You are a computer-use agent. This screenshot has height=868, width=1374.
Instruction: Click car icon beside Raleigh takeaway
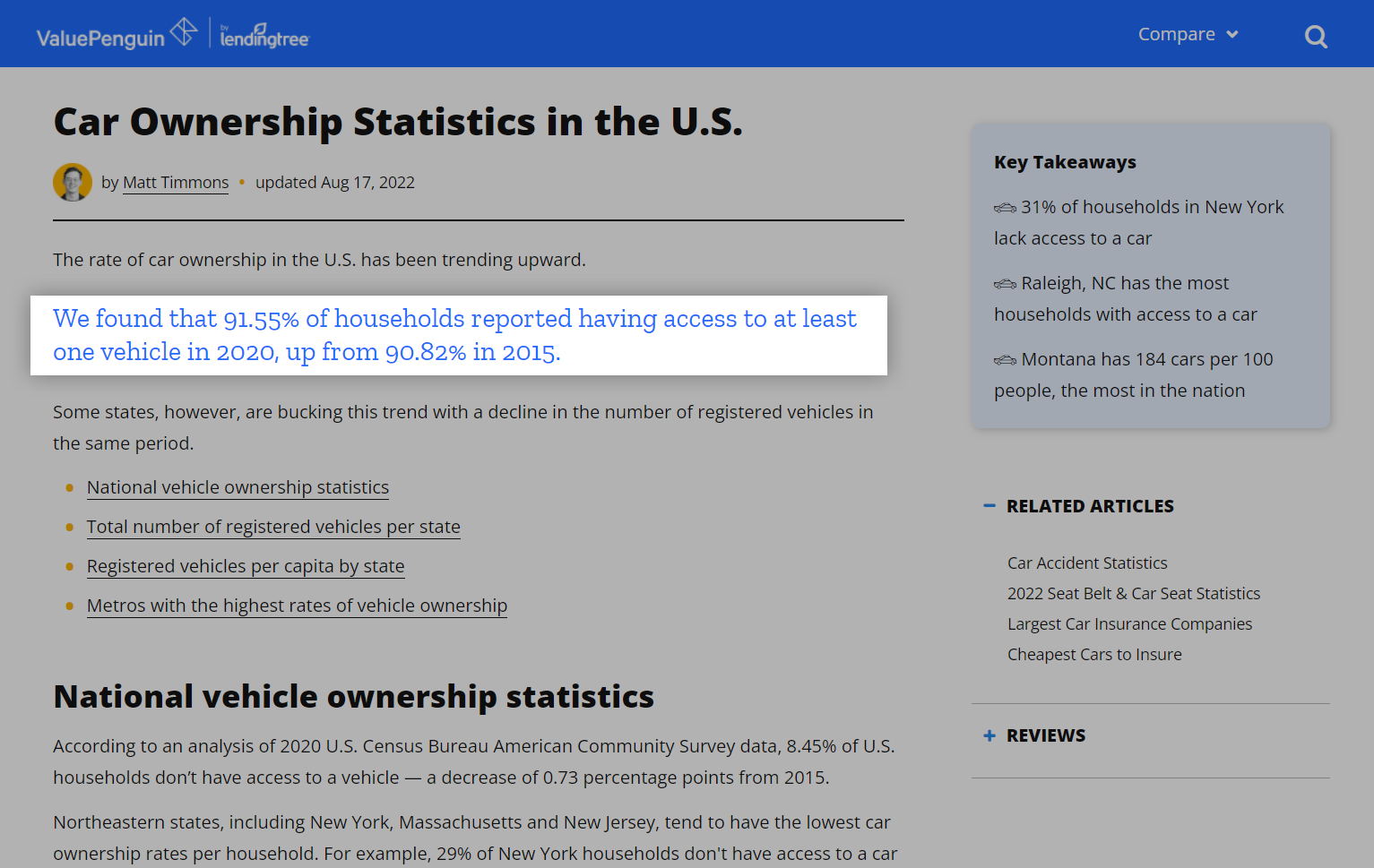pyautogui.click(x=1005, y=284)
